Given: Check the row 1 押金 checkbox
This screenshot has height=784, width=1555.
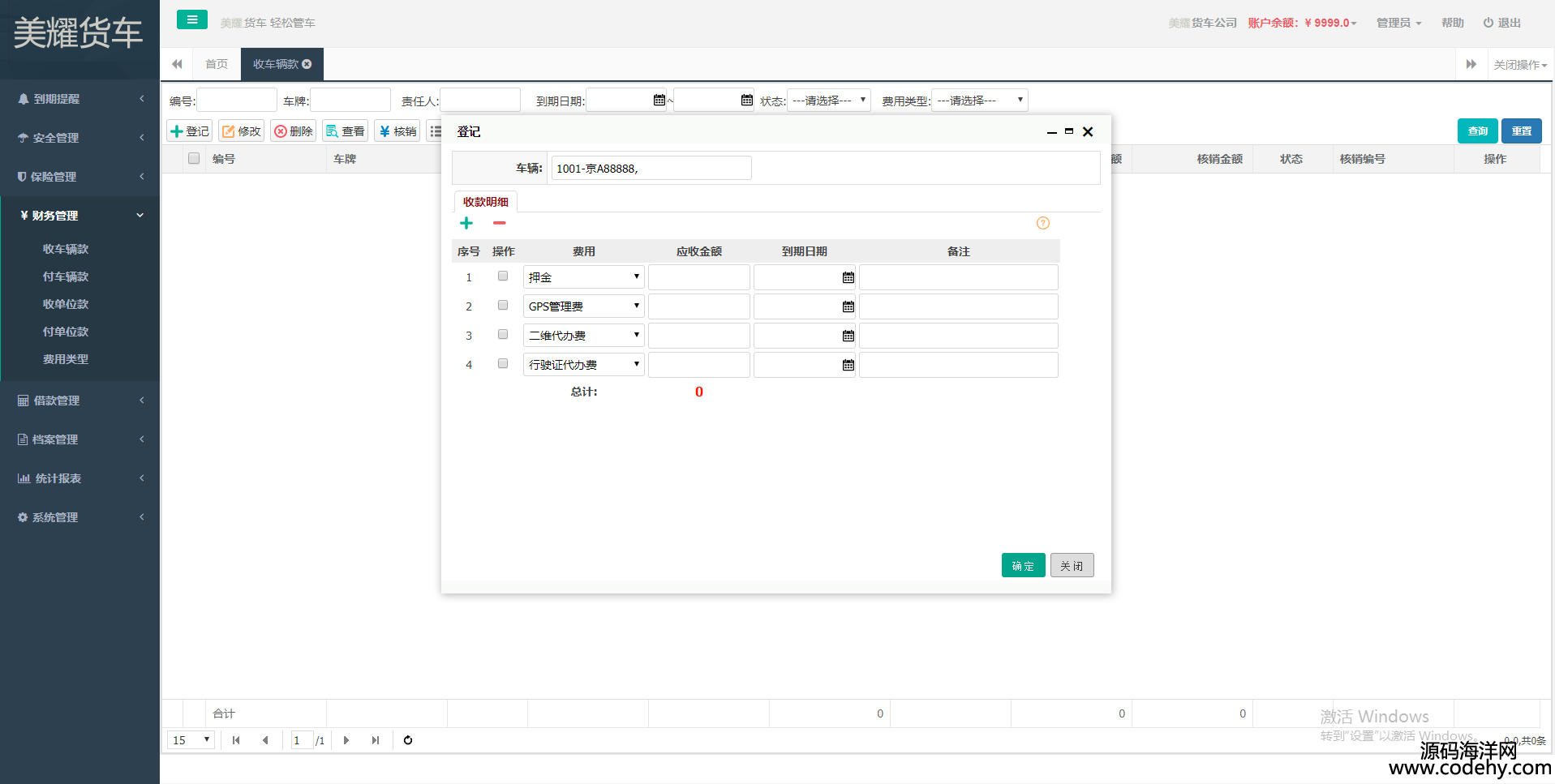Looking at the screenshot, I should (x=503, y=276).
